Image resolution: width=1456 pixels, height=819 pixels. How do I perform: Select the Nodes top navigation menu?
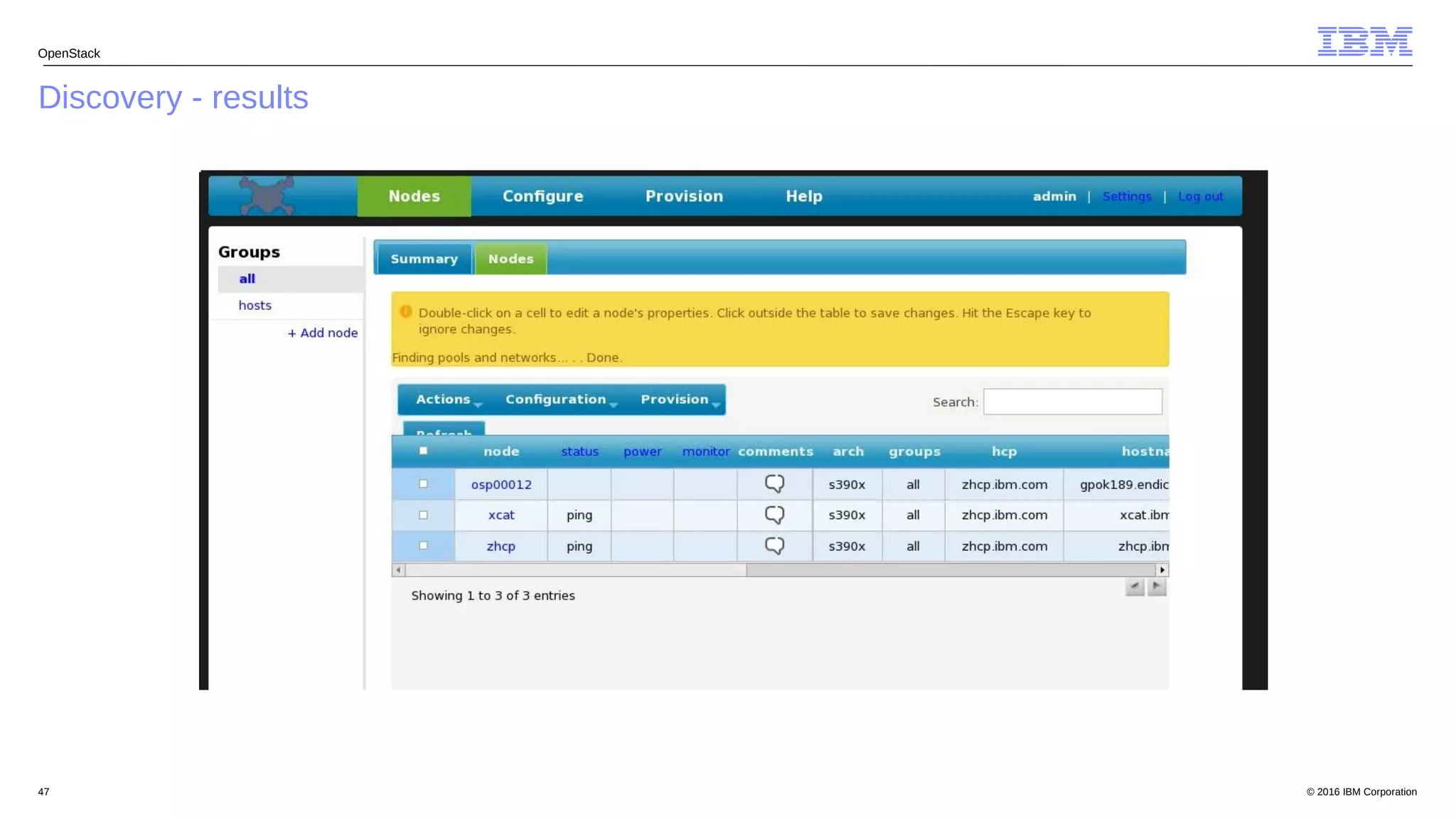pyautogui.click(x=414, y=196)
